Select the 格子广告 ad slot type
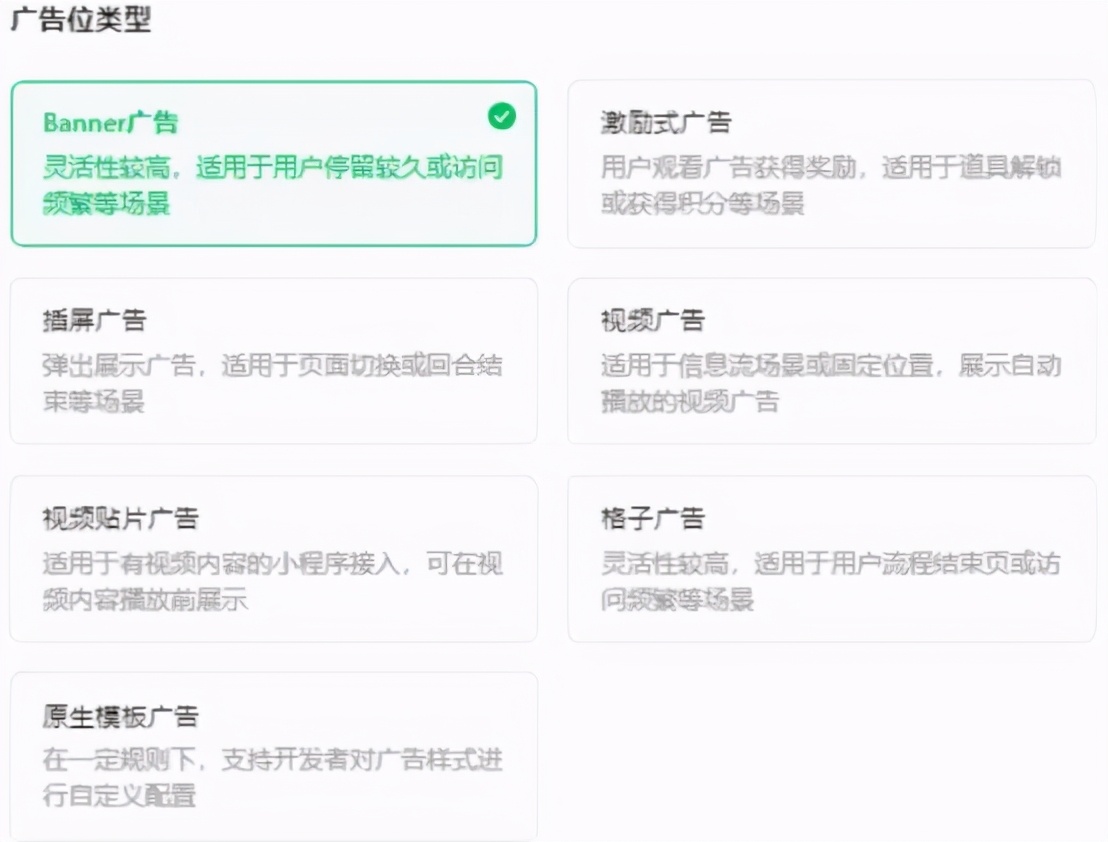Viewport: 1108px width, 842px height. pyautogui.click(x=835, y=558)
